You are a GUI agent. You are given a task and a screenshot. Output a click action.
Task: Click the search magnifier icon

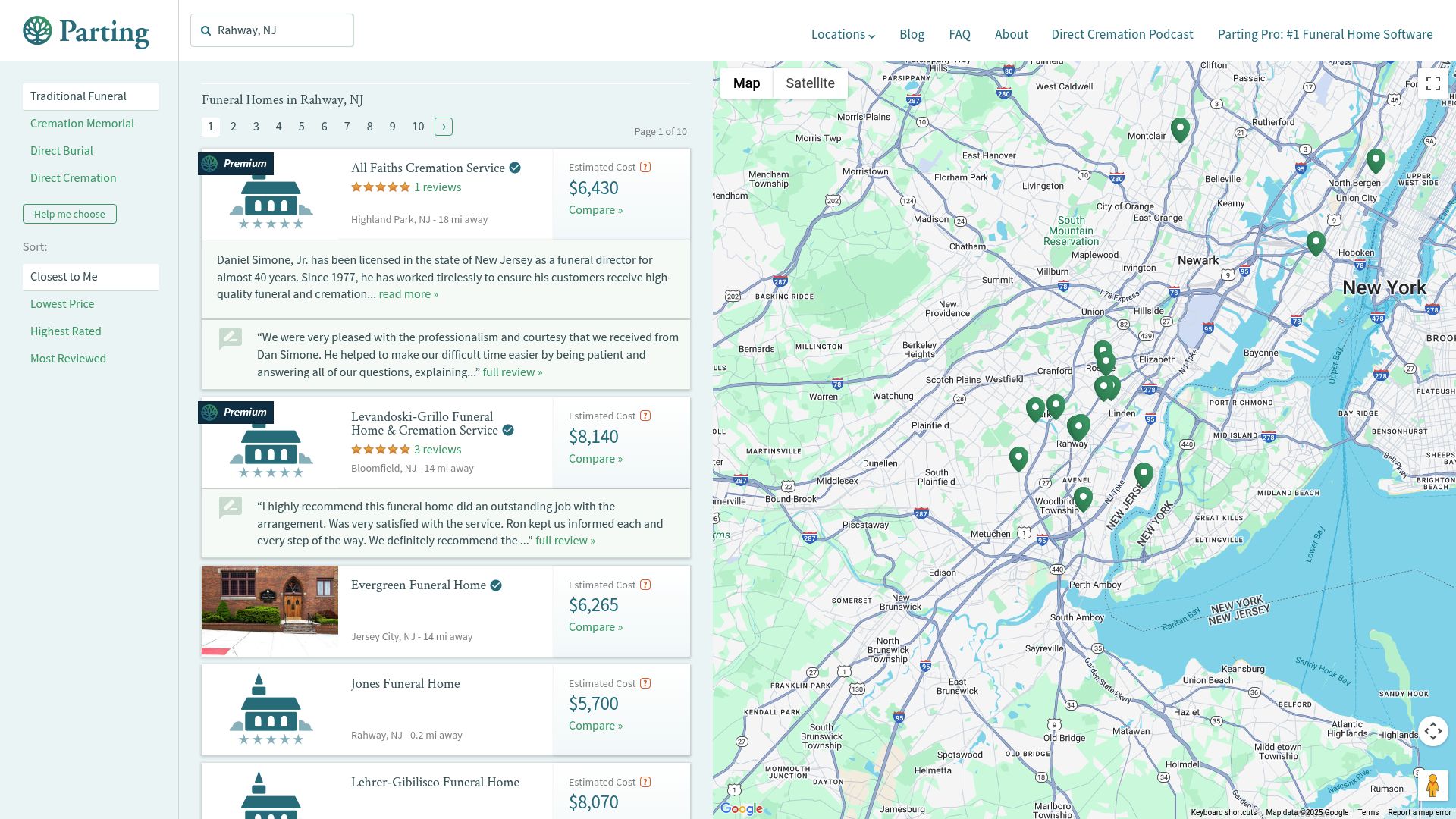pos(206,31)
